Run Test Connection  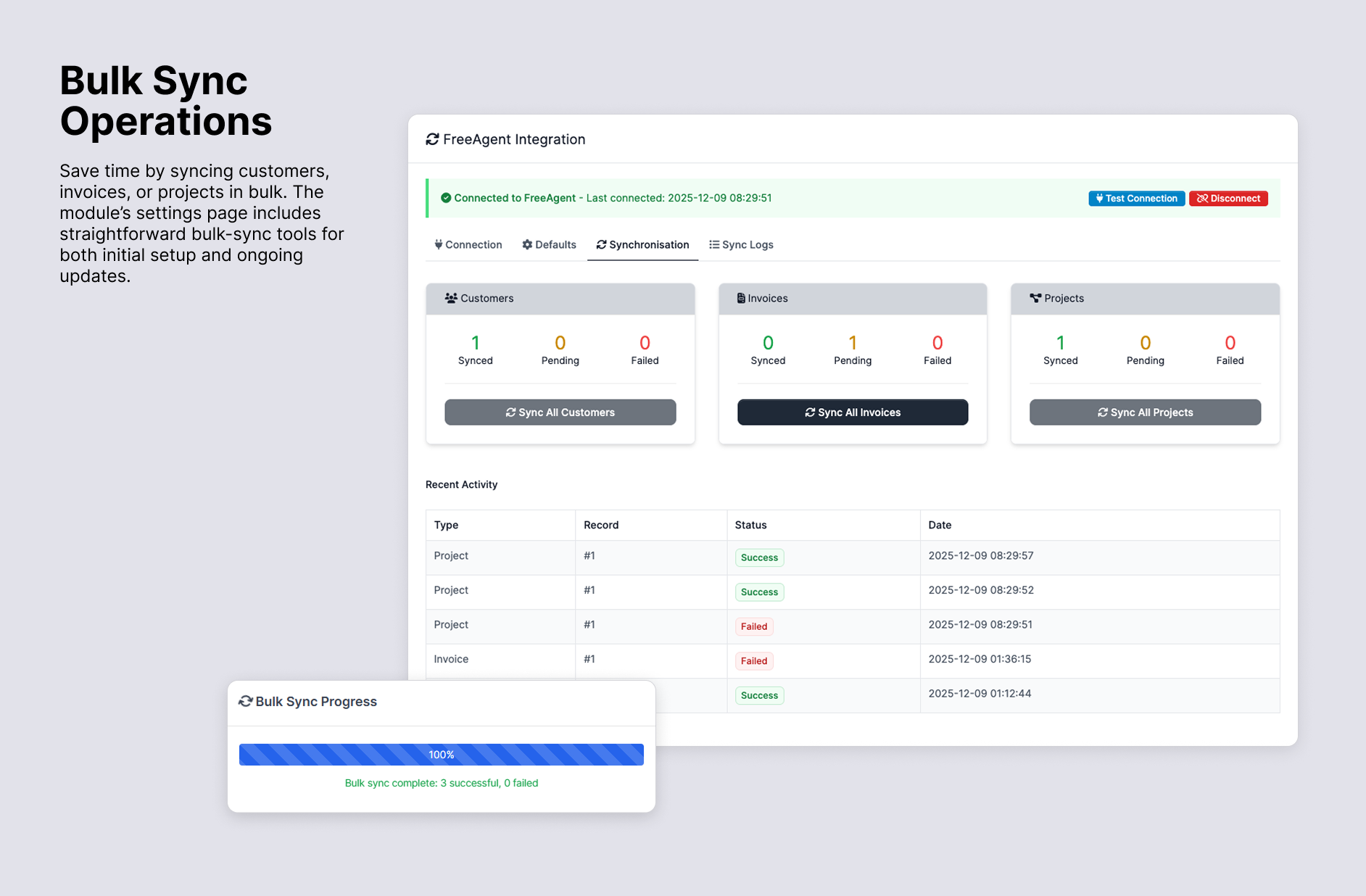coord(1136,198)
